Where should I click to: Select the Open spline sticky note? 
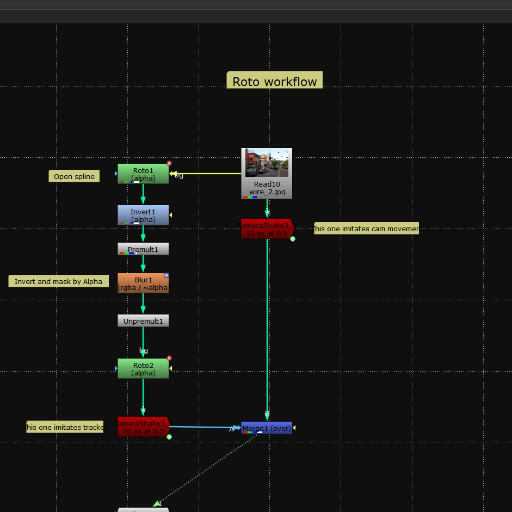[x=74, y=176]
